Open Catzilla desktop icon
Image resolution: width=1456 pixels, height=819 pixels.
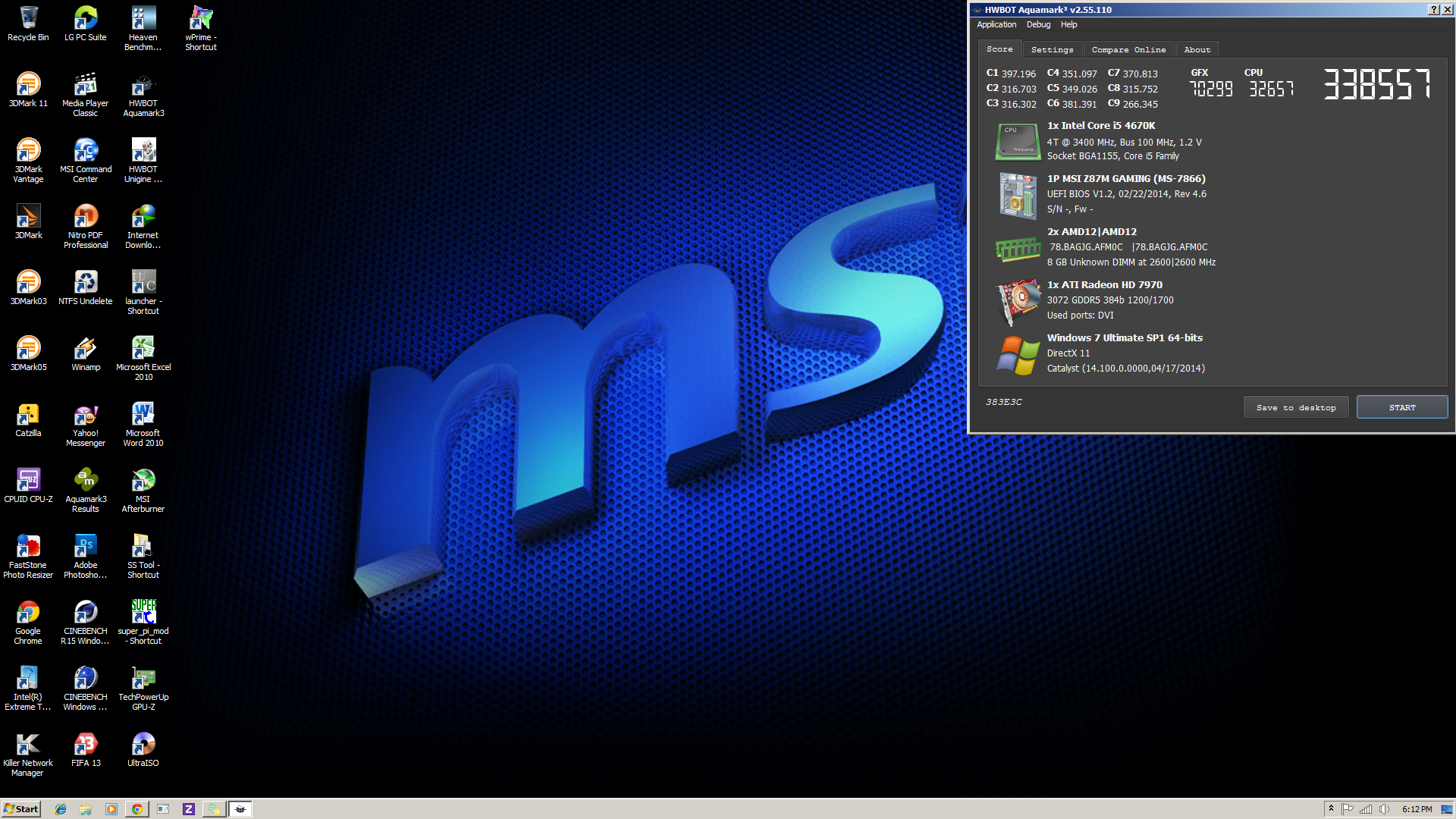pyautogui.click(x=28, y=419)
